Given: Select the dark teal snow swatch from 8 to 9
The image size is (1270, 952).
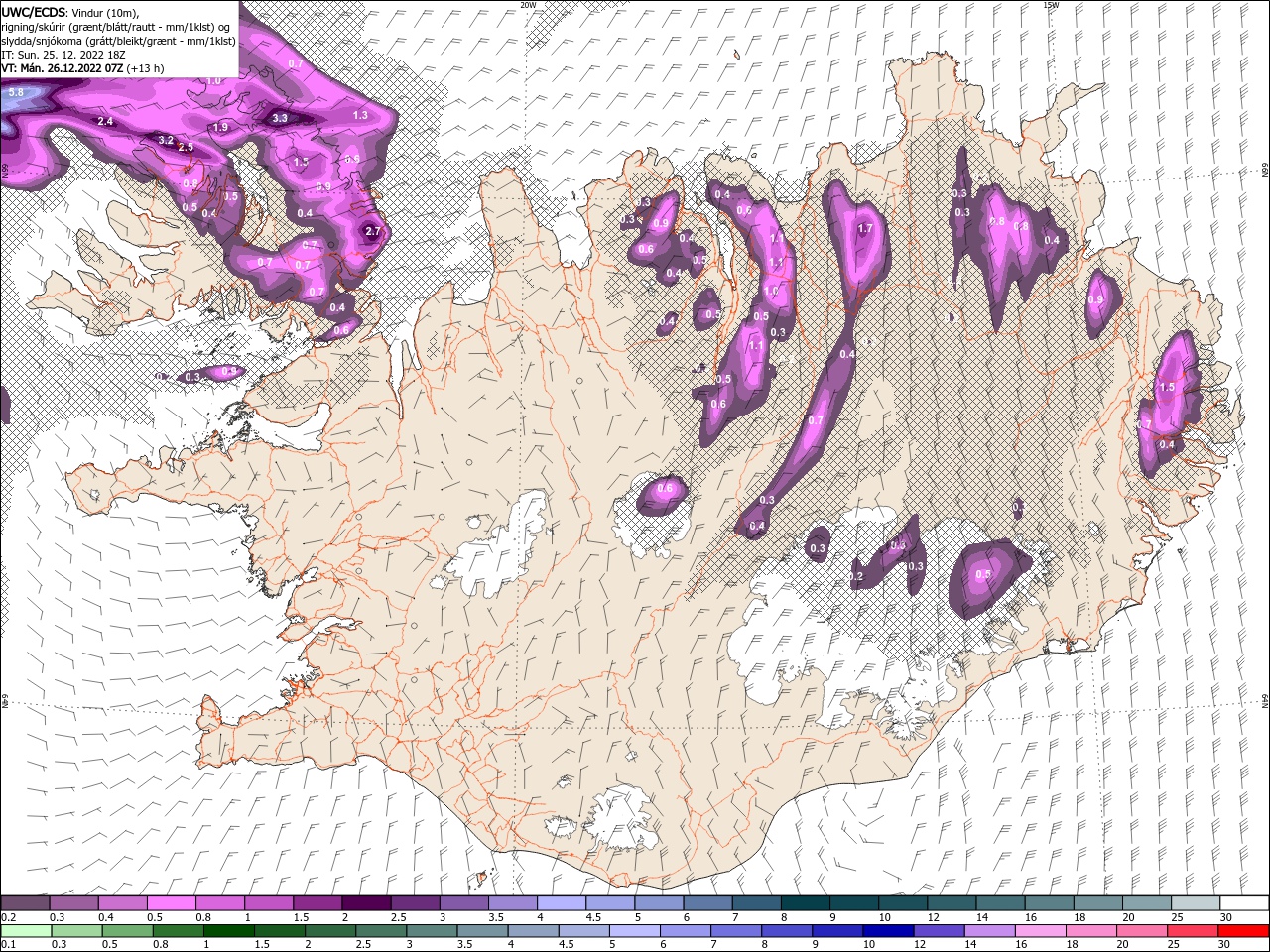Looking at the screenshot, I should click(x=804, y=903).
